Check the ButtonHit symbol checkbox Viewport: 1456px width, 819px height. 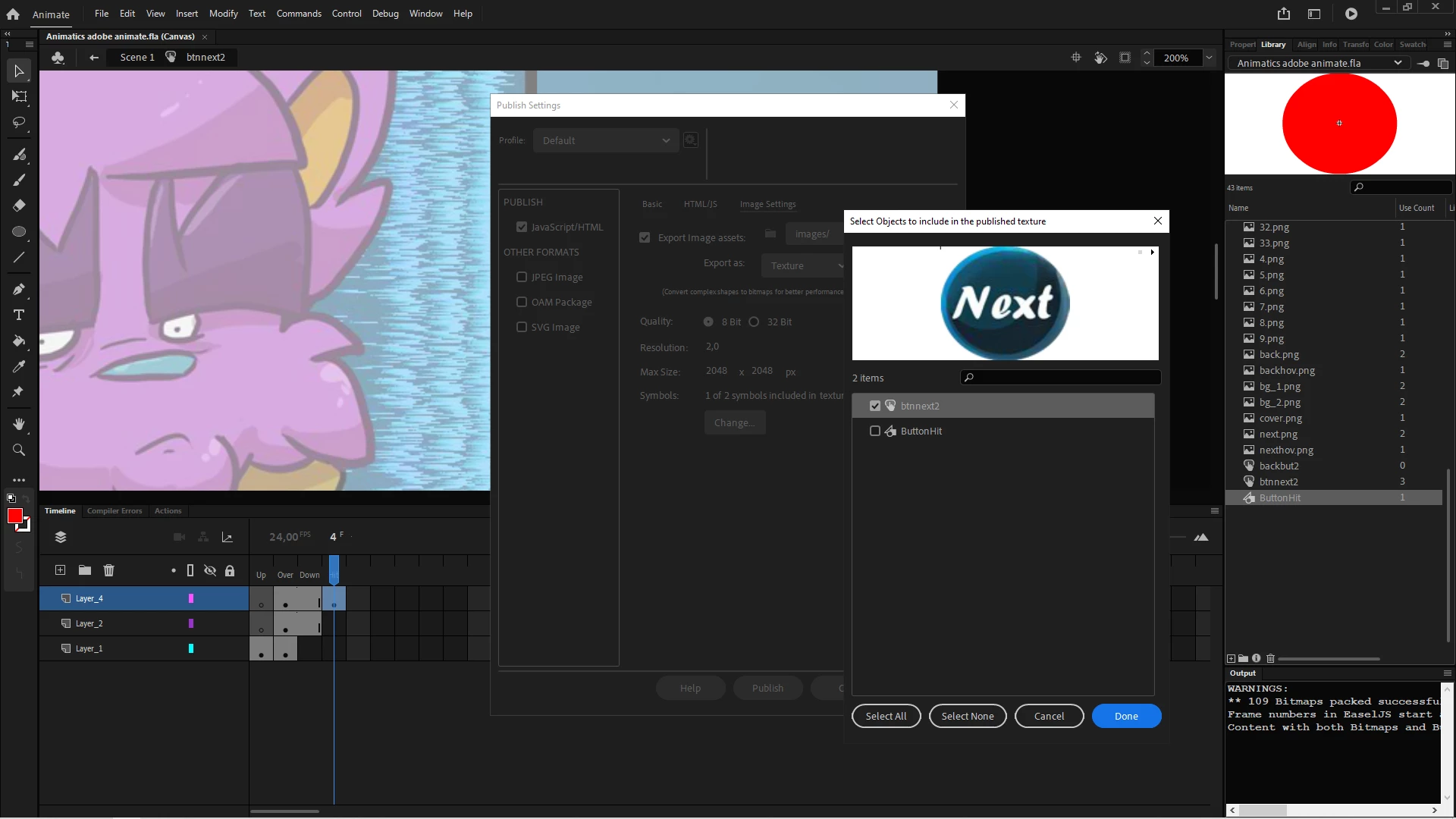pos(875,431)
